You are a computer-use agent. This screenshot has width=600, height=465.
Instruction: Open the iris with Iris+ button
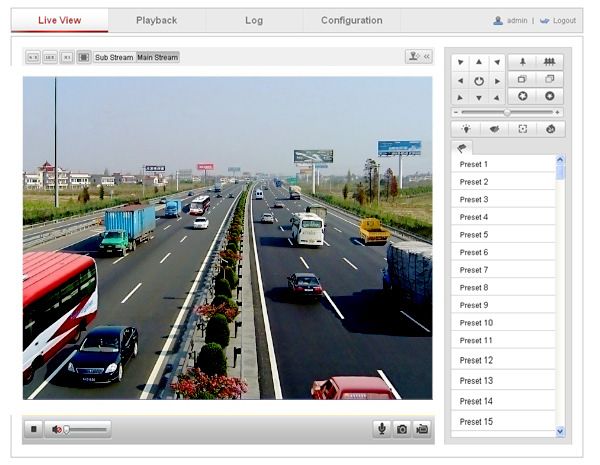522,96
